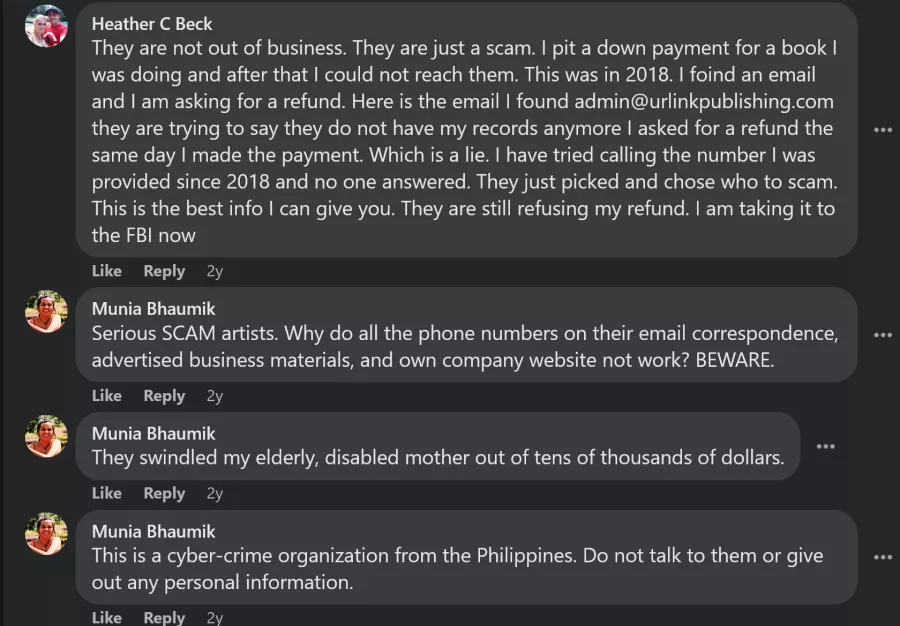Click Munia's avatar beside the elderly mother comment

point(46,436)
